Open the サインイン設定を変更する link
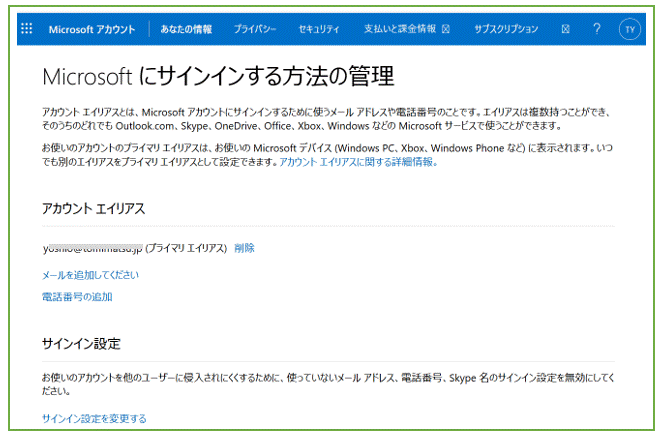Viewport: 664px width, 436px height. coord(94,418)
